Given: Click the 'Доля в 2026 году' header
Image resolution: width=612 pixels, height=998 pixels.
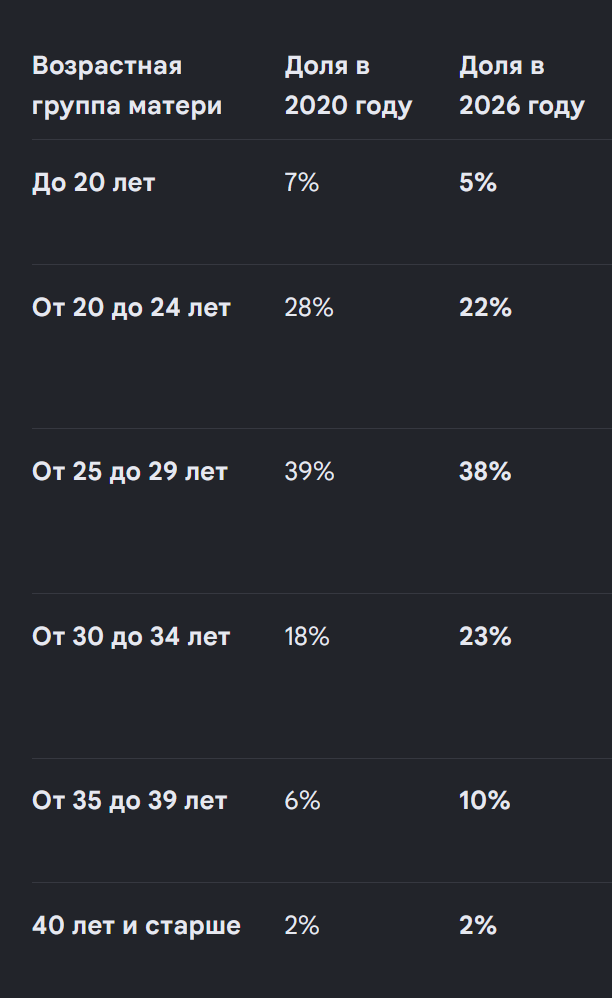Looking at the screenshot, I should click(x=522, y=85).
